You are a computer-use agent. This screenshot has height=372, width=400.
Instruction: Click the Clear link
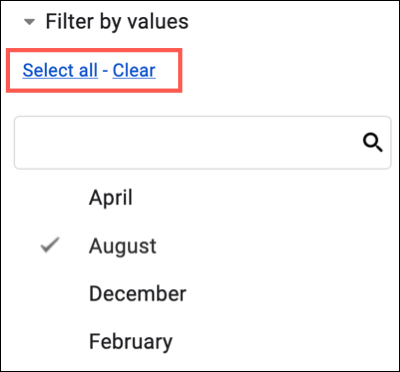click(x=134, y=70)
